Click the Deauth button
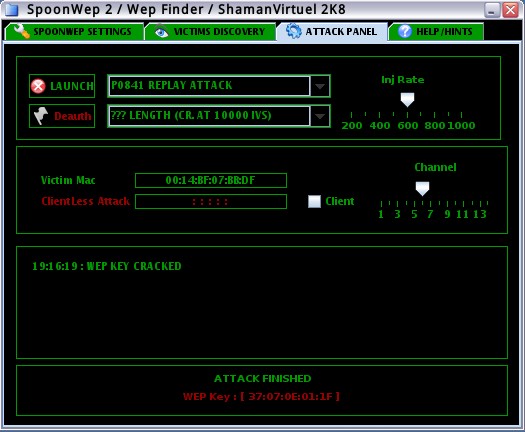Screen dimensions: 525x432 pyautogui.click(x=62, y=116)
